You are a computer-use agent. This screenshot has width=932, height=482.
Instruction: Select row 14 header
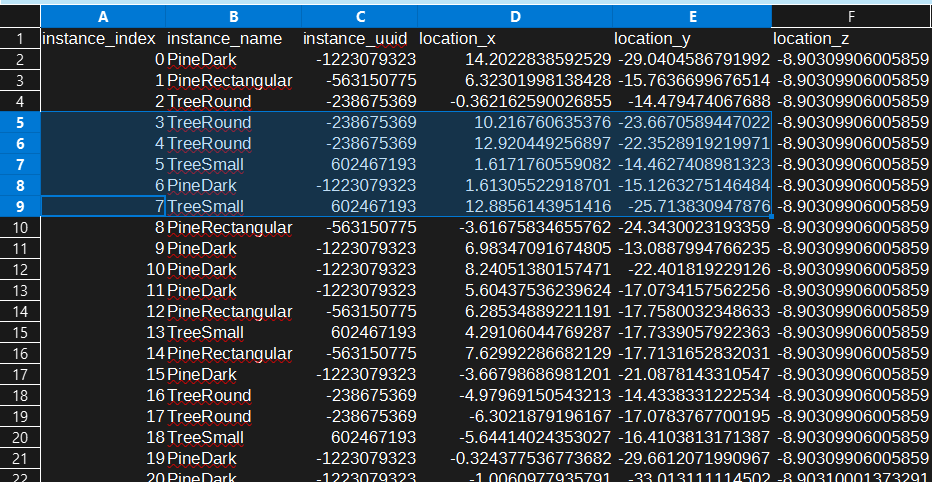click(19, 311)
